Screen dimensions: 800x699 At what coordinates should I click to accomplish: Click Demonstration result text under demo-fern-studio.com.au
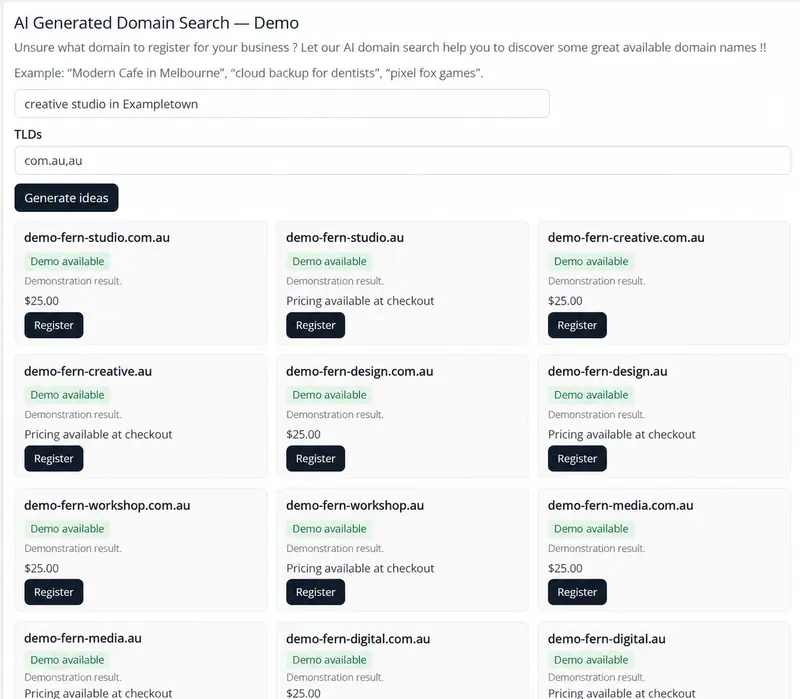click(x=73, y=281)
